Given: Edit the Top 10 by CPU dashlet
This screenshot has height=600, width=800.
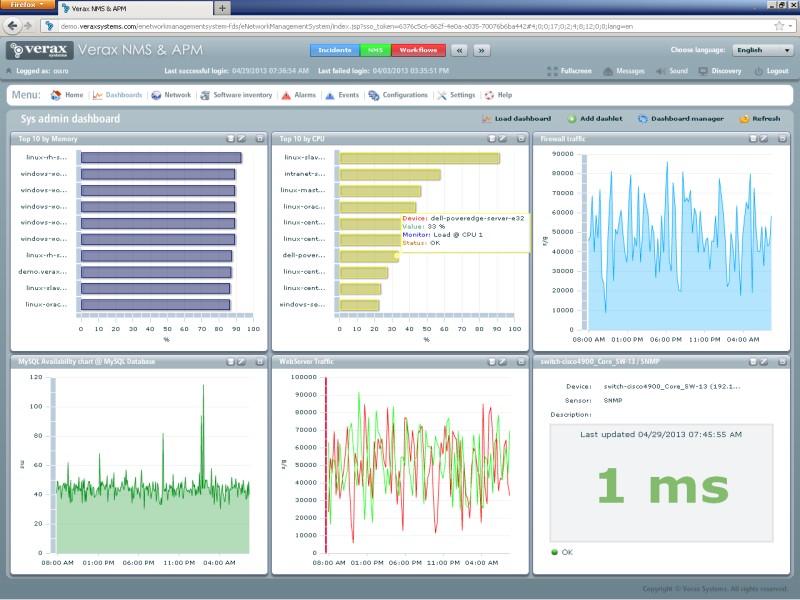Looking at the screenshot, I should (x=503, y=138).
